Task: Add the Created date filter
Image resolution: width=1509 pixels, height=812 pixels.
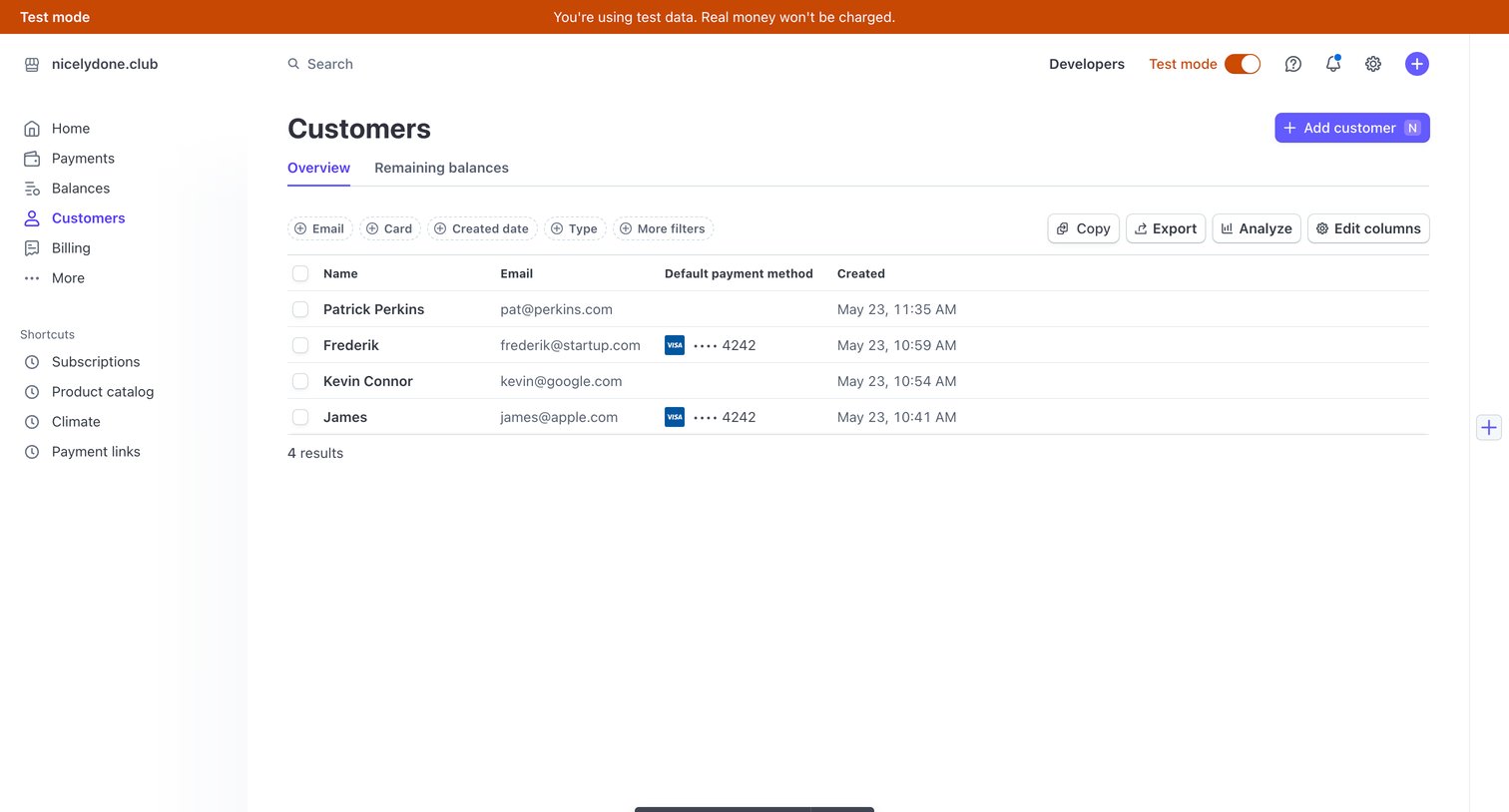Action: coord(482,228)
